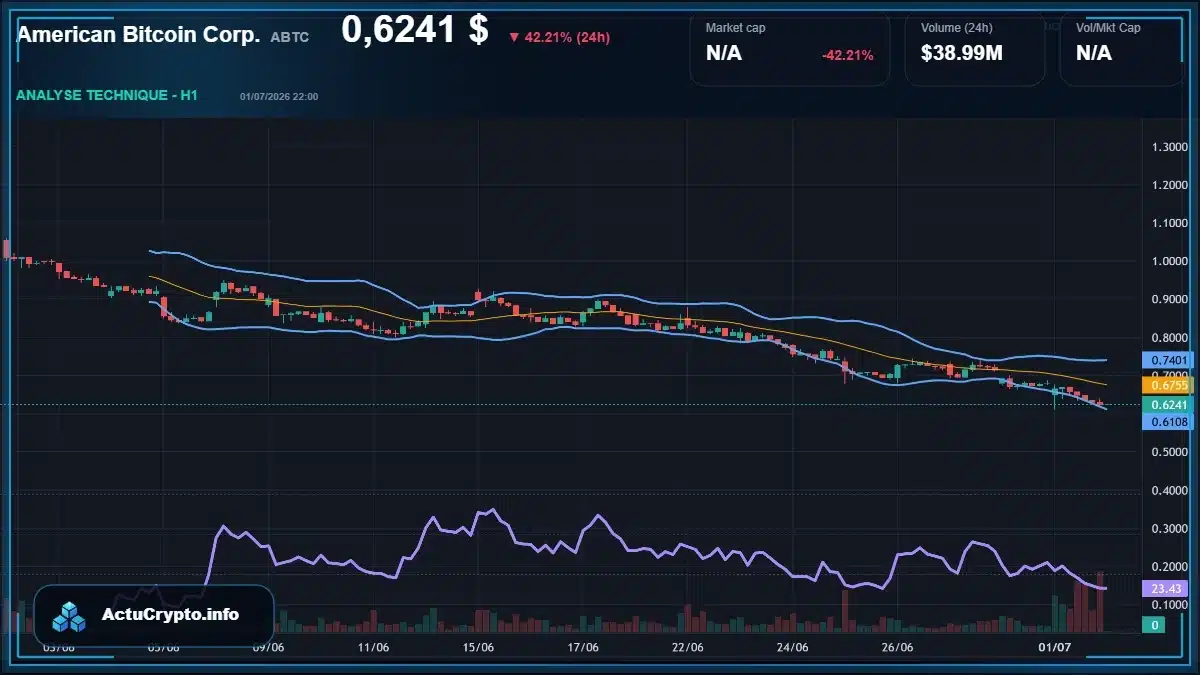This screenshot has width=1200, height=675.
Task: Click the purple 23.43 indicator tag
Action: [x=1163, y=590]
